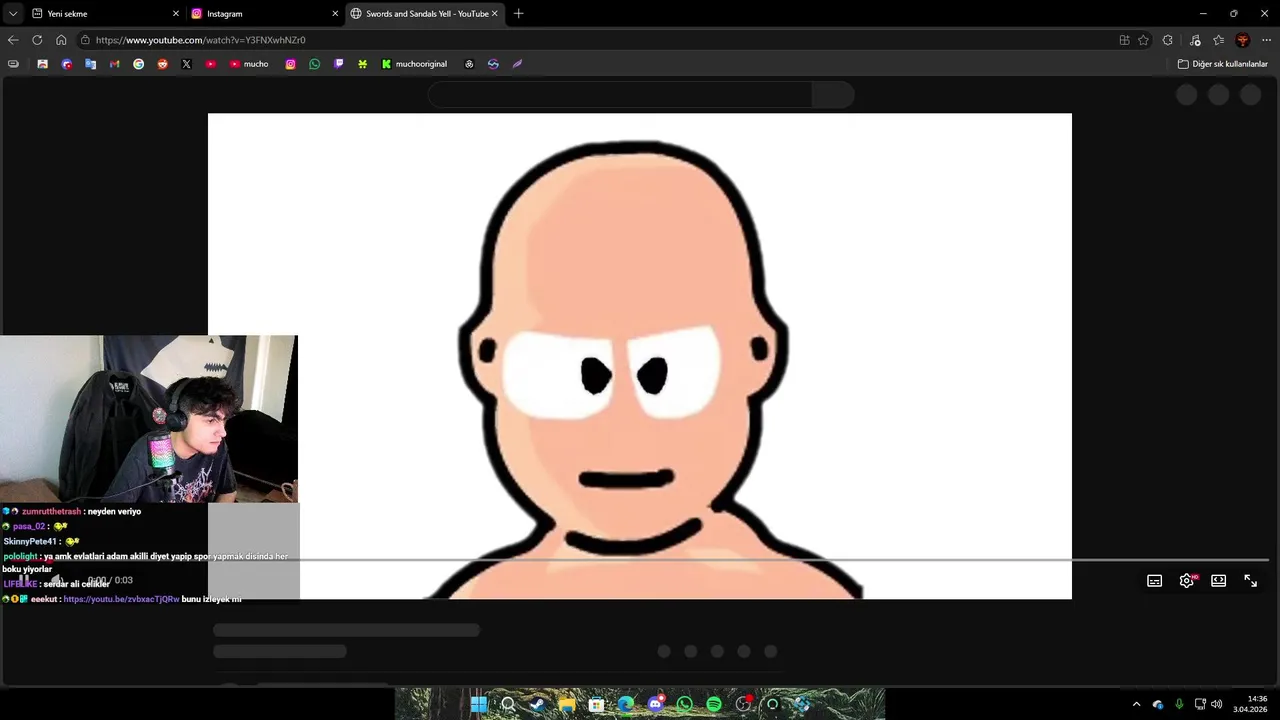The height and width of the screenshot is (720, 1280).
Task: Switch video to theater mode
Action: pyautogui.click(x=1218, y=581)
